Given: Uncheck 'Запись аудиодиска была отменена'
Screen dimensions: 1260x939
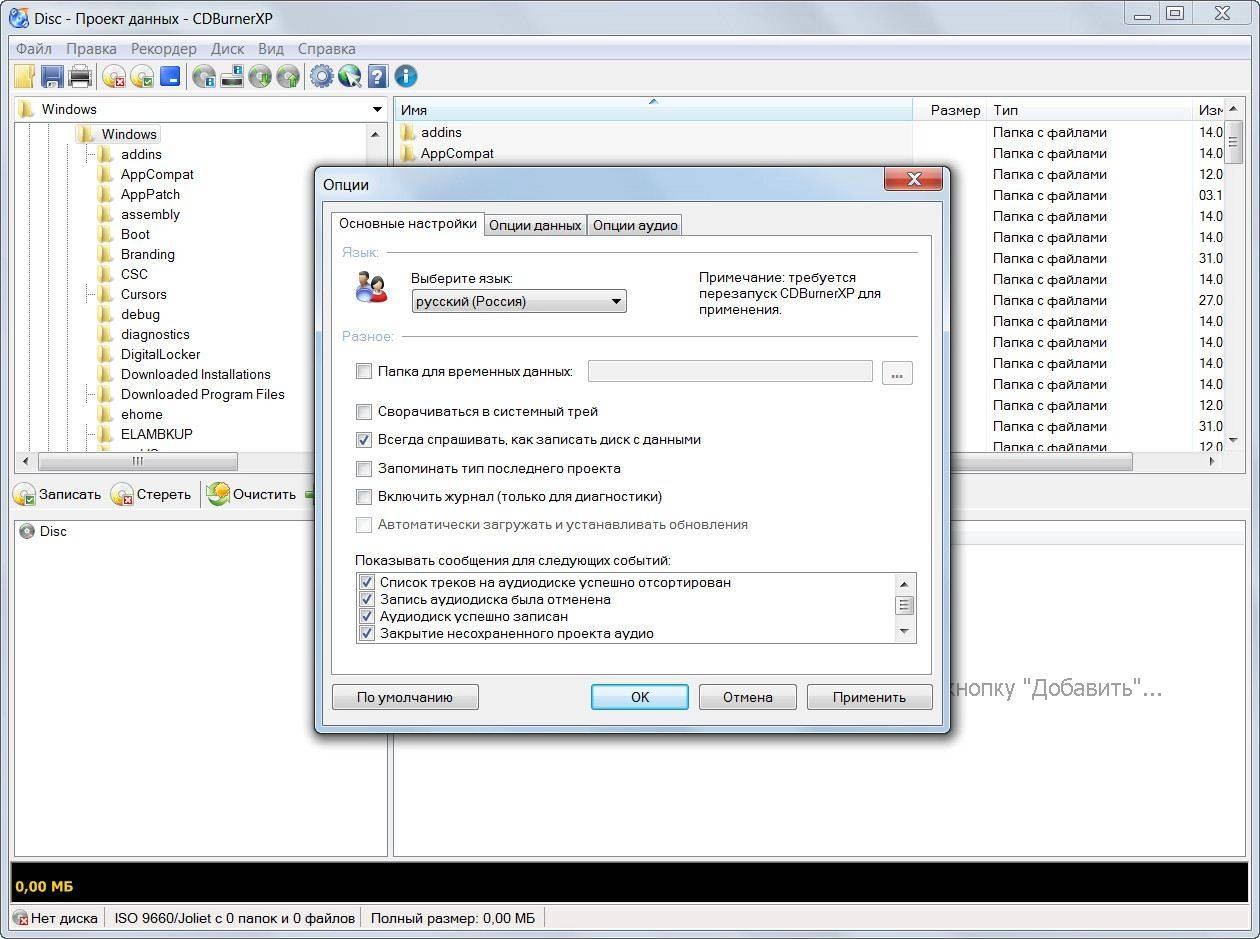Looking at the screenshot, I should pos(367,599).
